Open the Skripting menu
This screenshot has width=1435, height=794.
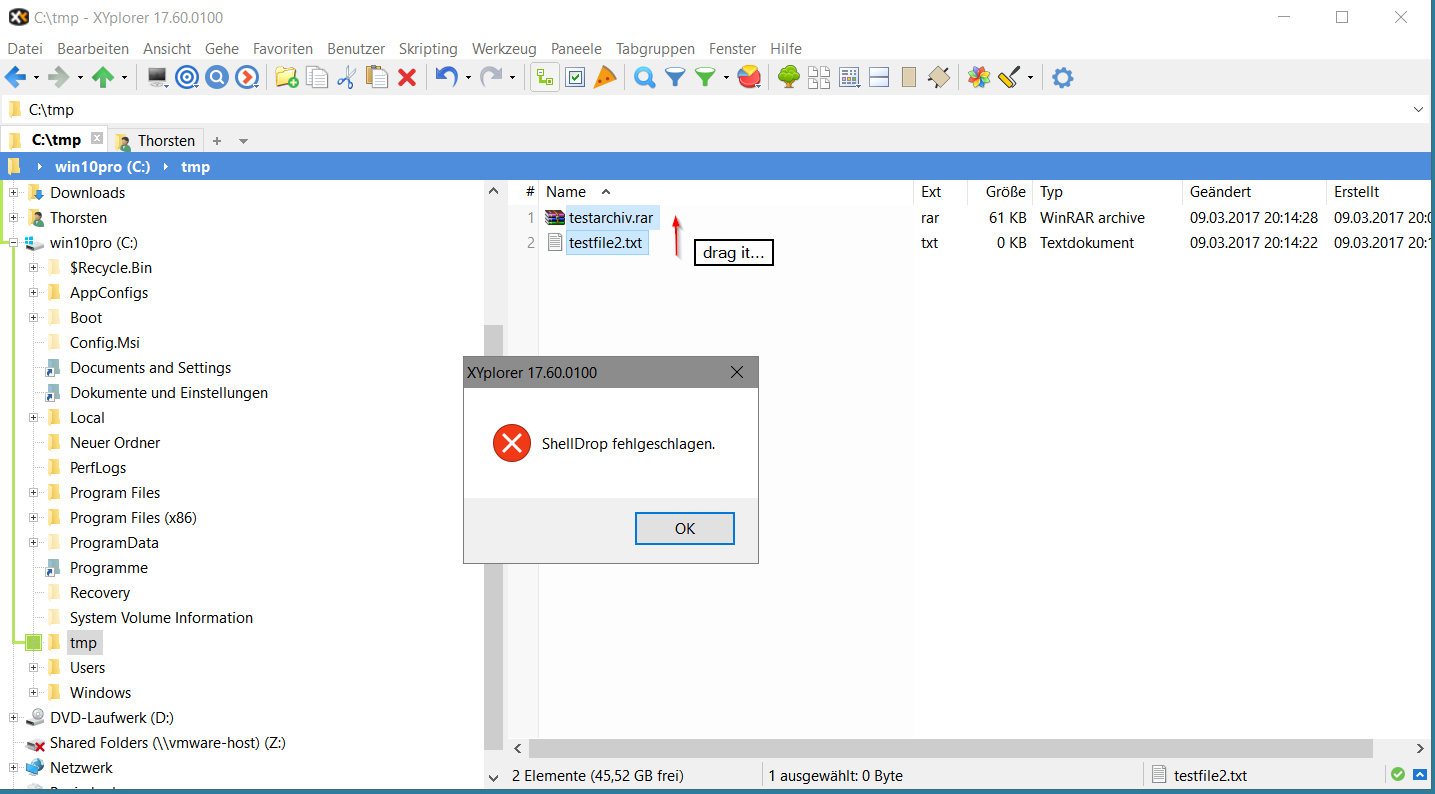pyautogui.click(x=428, y=48)
